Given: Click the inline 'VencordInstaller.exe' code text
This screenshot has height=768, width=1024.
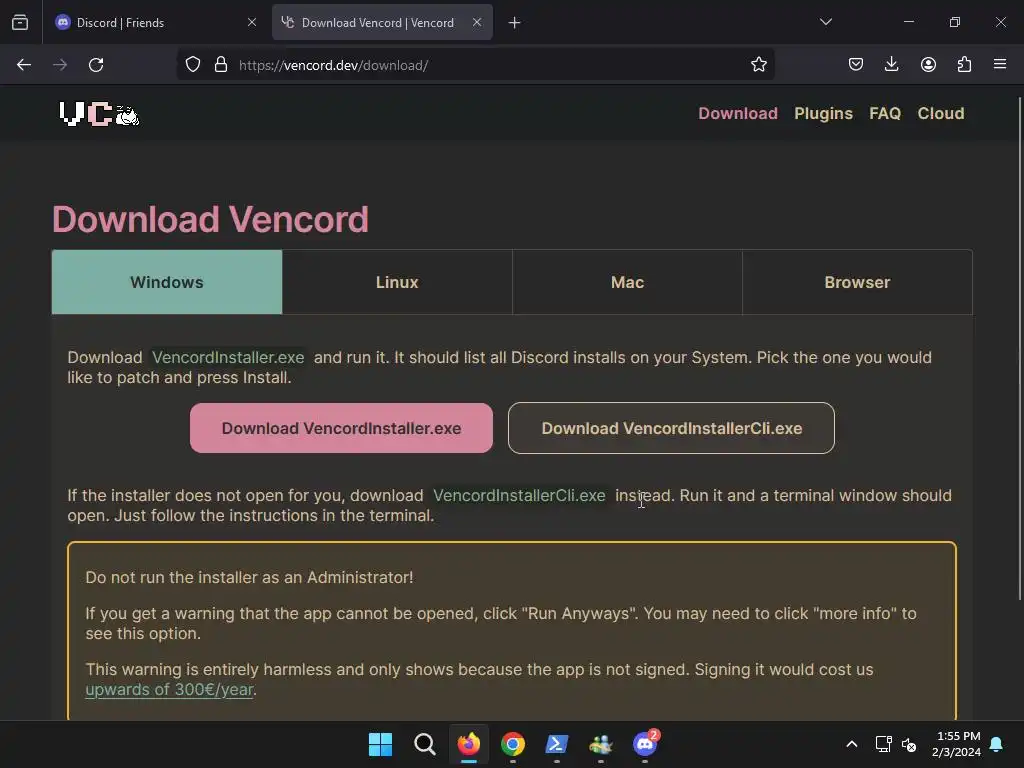Looking at the screenshot, I should [x=228, y=358].
